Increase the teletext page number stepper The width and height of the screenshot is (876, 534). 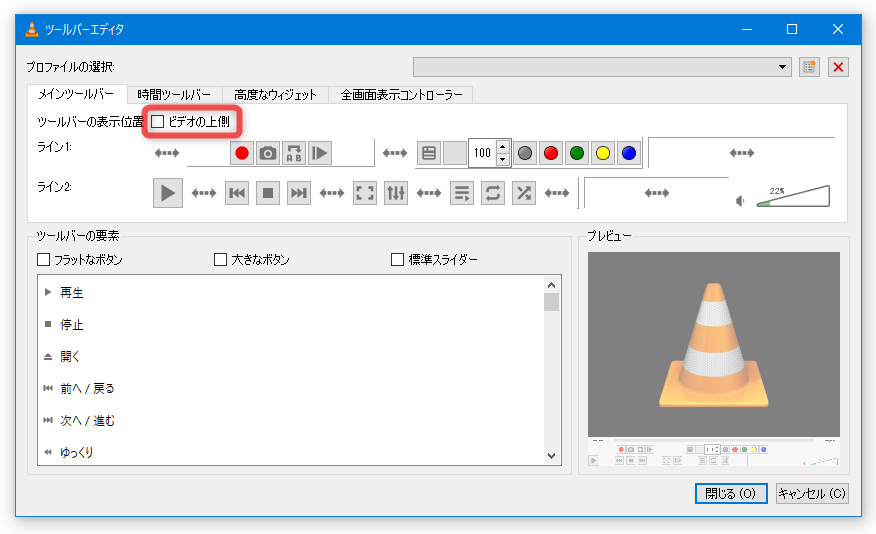point(503,147)
